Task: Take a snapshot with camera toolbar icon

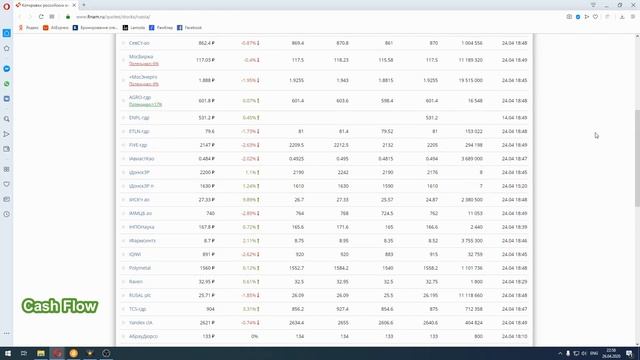Action: click(x=569, y=17)
